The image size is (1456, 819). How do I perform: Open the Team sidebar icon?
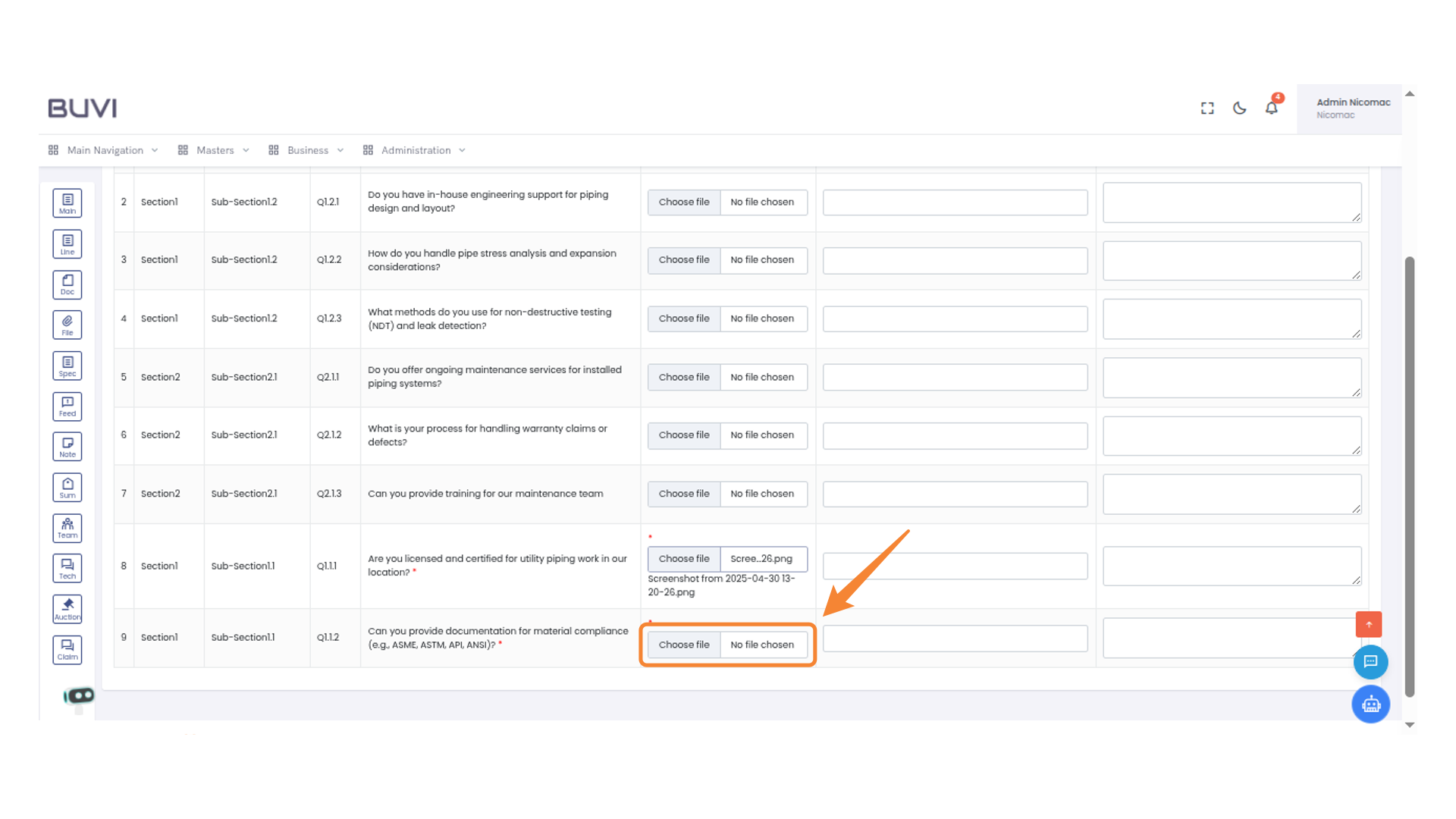pos(67,528)
